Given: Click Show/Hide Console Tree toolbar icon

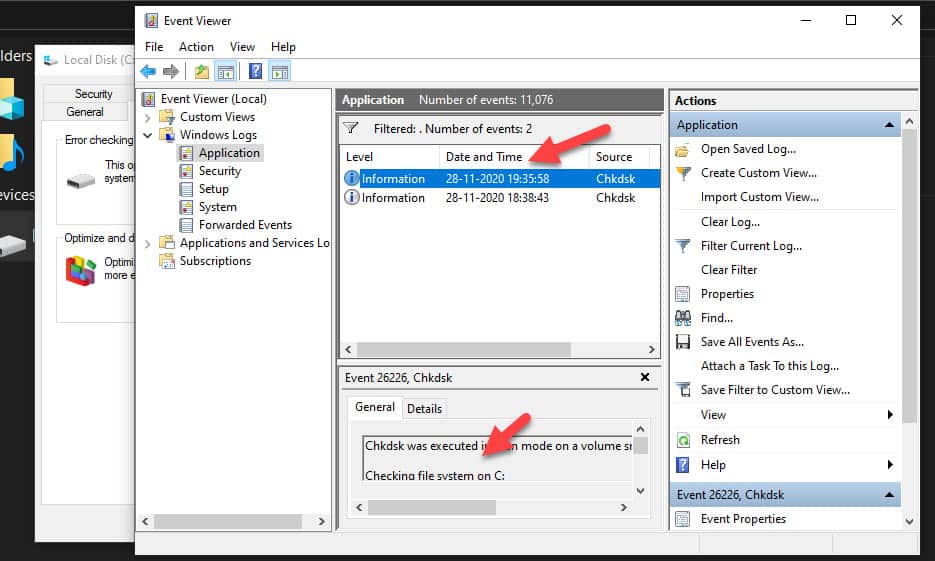Looking at the screenshot, I should pyautogui.click(x=225, y=72).
